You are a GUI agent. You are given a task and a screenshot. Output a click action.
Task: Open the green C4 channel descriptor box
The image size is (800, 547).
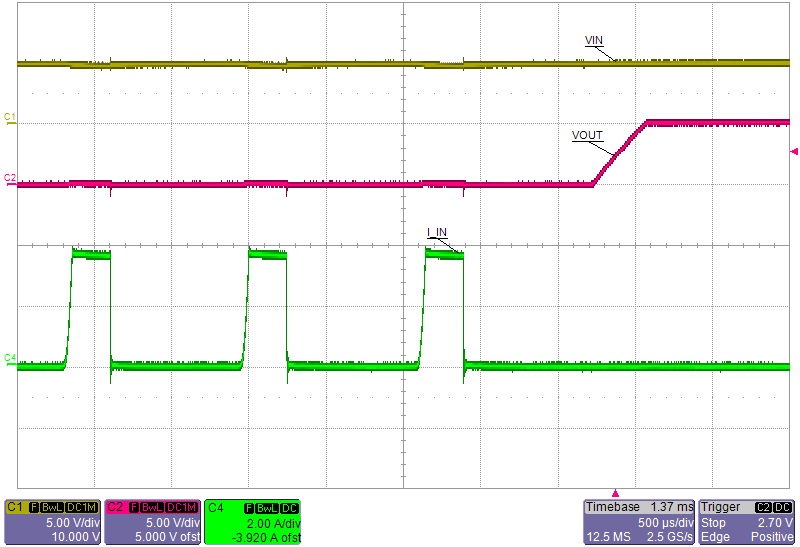coord(252,521)
